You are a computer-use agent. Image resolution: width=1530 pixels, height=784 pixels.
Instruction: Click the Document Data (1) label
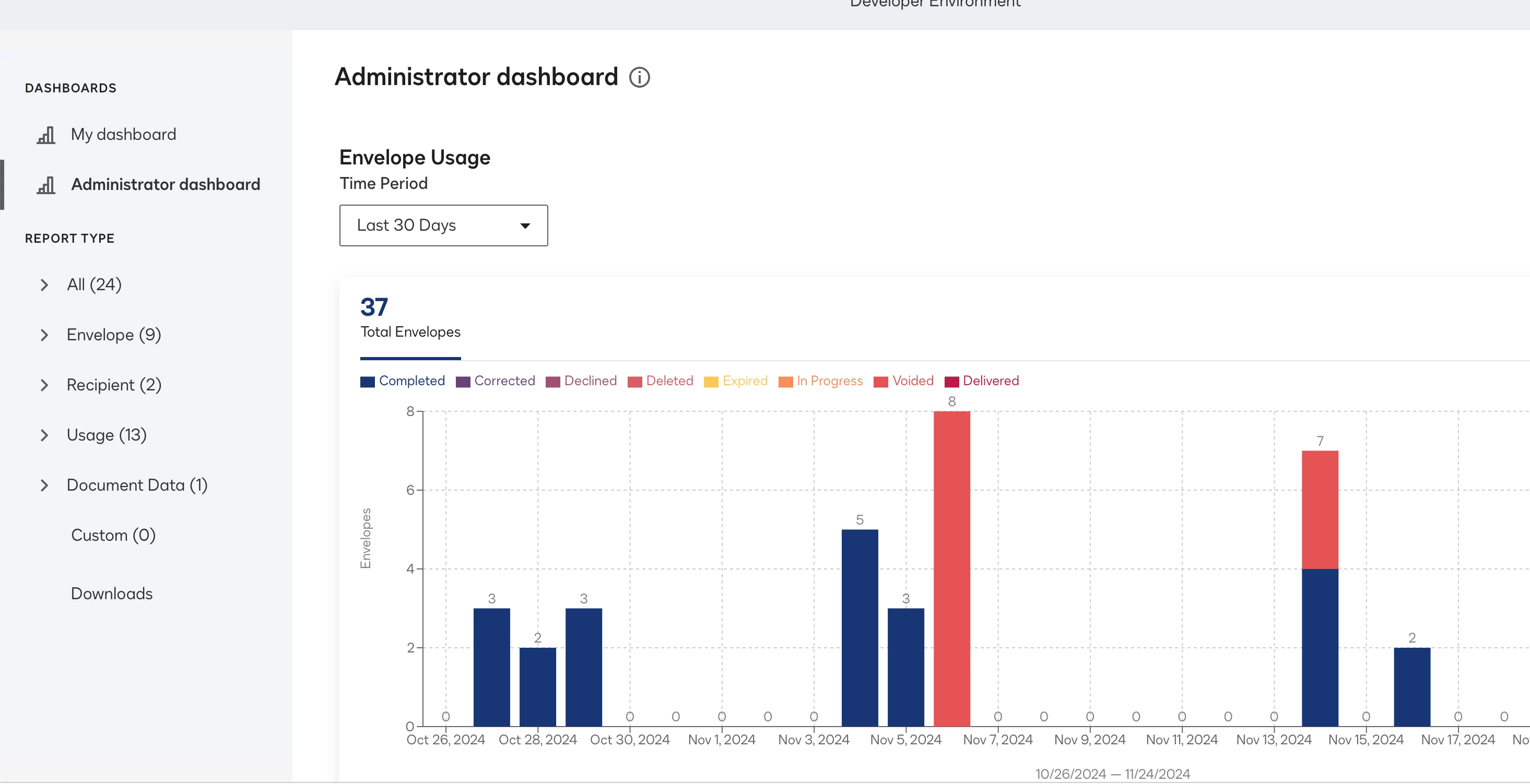(x=137, y=485)
